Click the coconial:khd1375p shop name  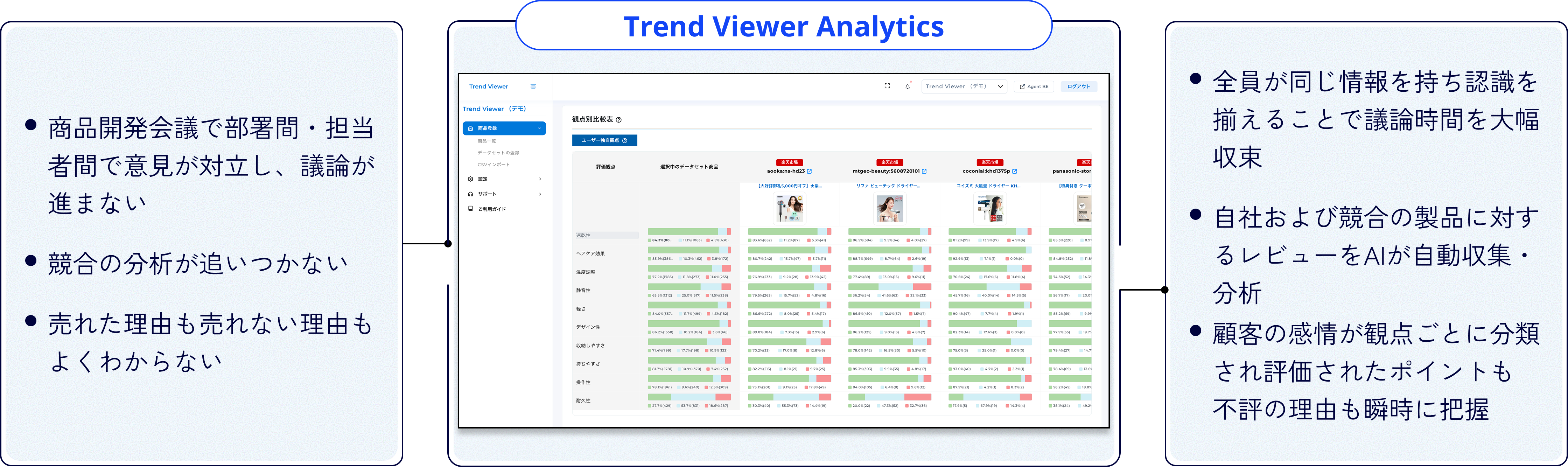(986, 172)
